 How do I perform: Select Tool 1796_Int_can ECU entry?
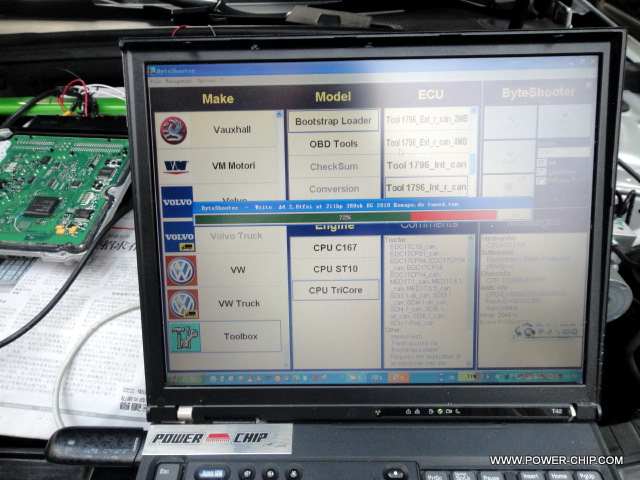click(427, 165)
